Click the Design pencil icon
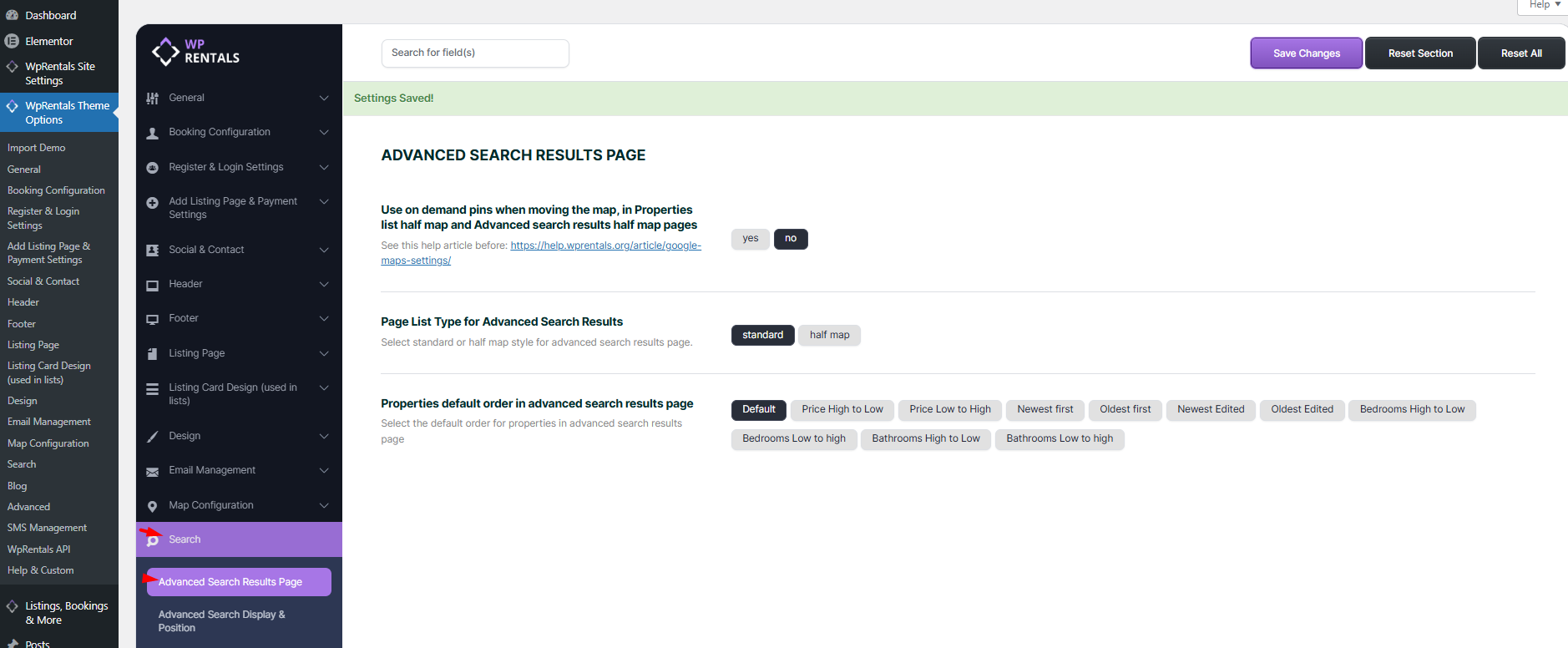This screenshot has height=648, width=1568. click(152, 437)
